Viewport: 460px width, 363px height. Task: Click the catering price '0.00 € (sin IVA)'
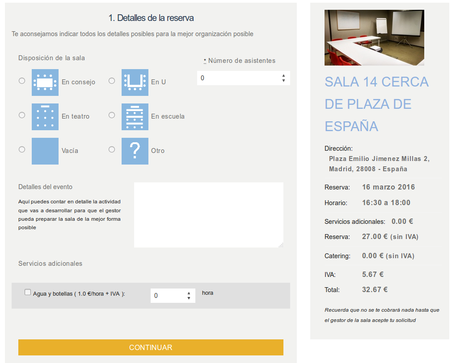pos(388,256)
